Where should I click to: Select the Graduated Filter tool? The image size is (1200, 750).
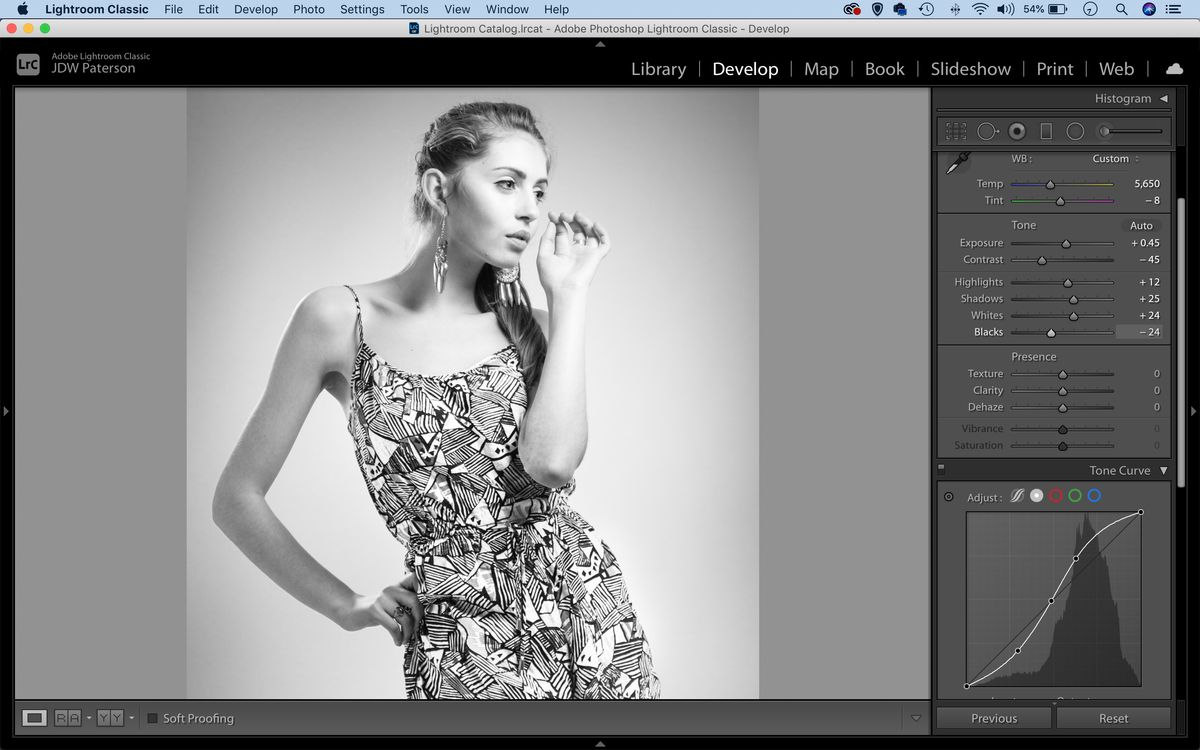pos(1046,130)
